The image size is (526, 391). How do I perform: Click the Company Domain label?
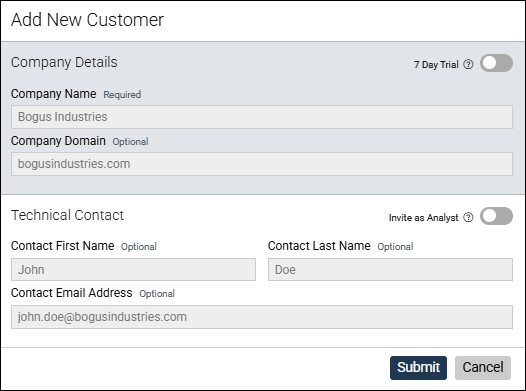[58, 141]
